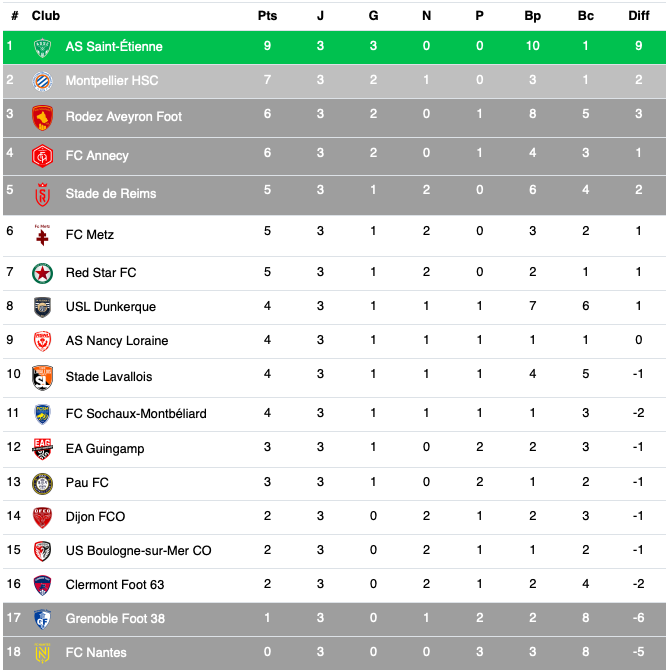Click the Club column header
669x671 pixels.
pyautogui.click(x=45, y=16)
